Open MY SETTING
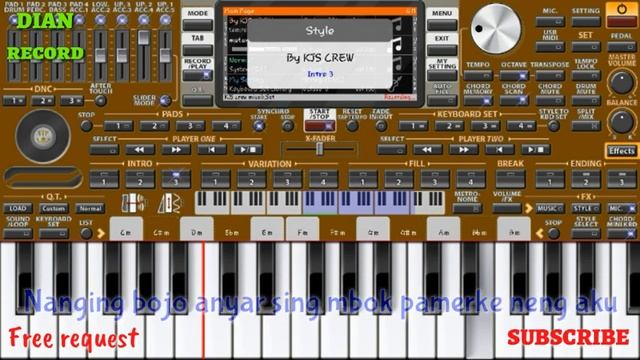The width and height of the screenshot is (640, 360). pyautogui.click(x=442, y=76)
